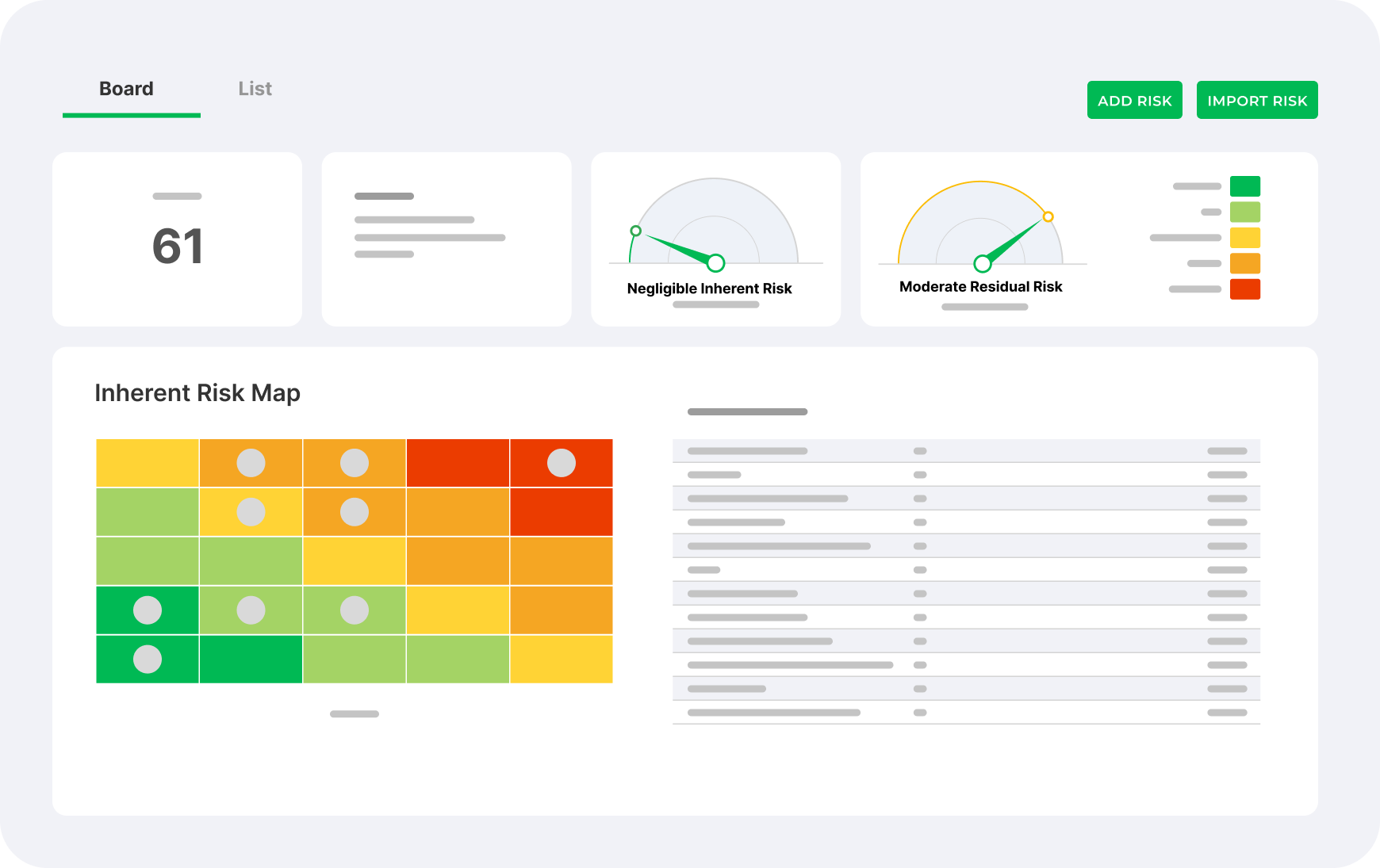Click the orange cell marker in the top row
This screenshot has width=1380, height=868.
[x=251, y=462]
